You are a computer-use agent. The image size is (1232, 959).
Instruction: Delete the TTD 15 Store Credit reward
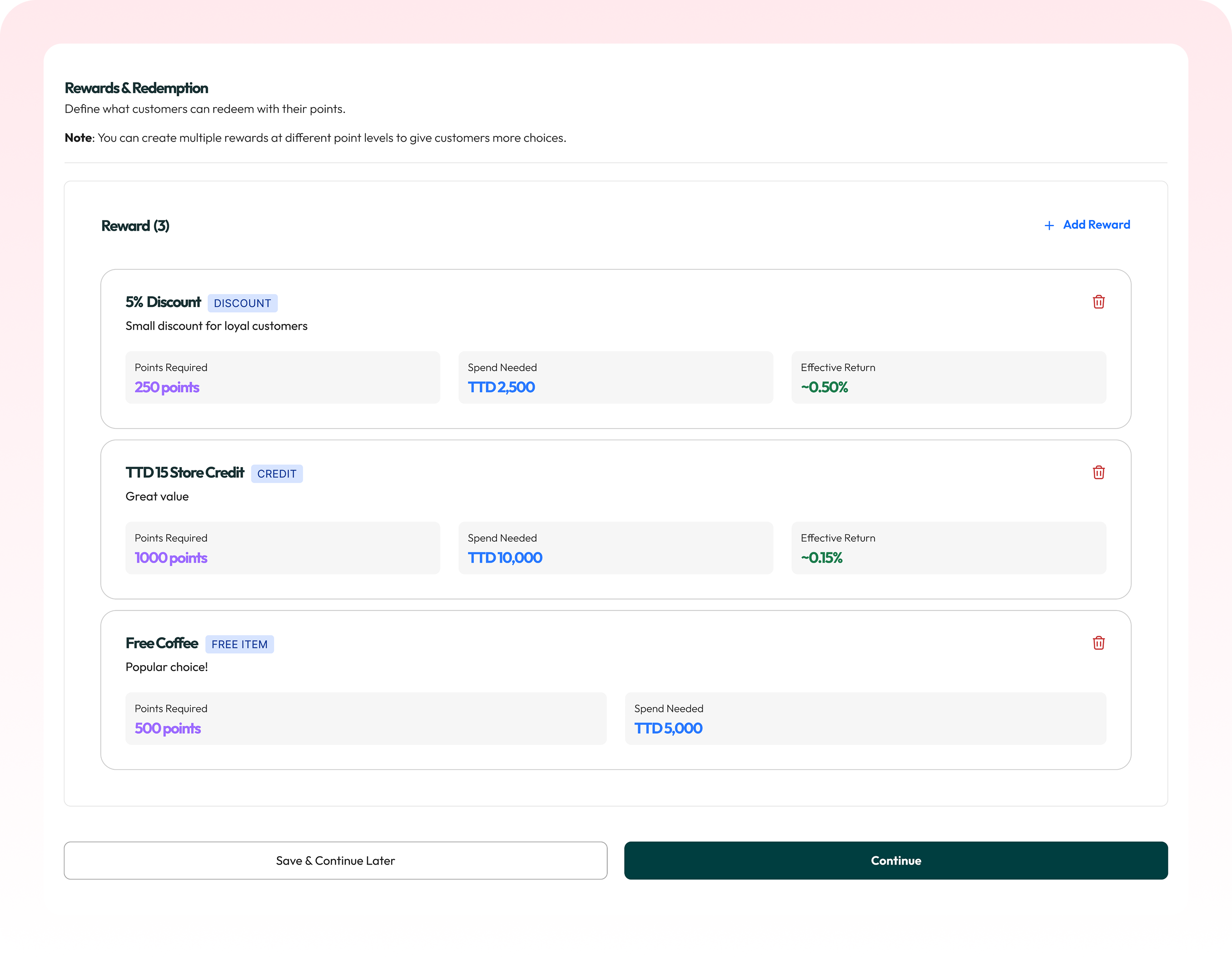coord(1098,472)
